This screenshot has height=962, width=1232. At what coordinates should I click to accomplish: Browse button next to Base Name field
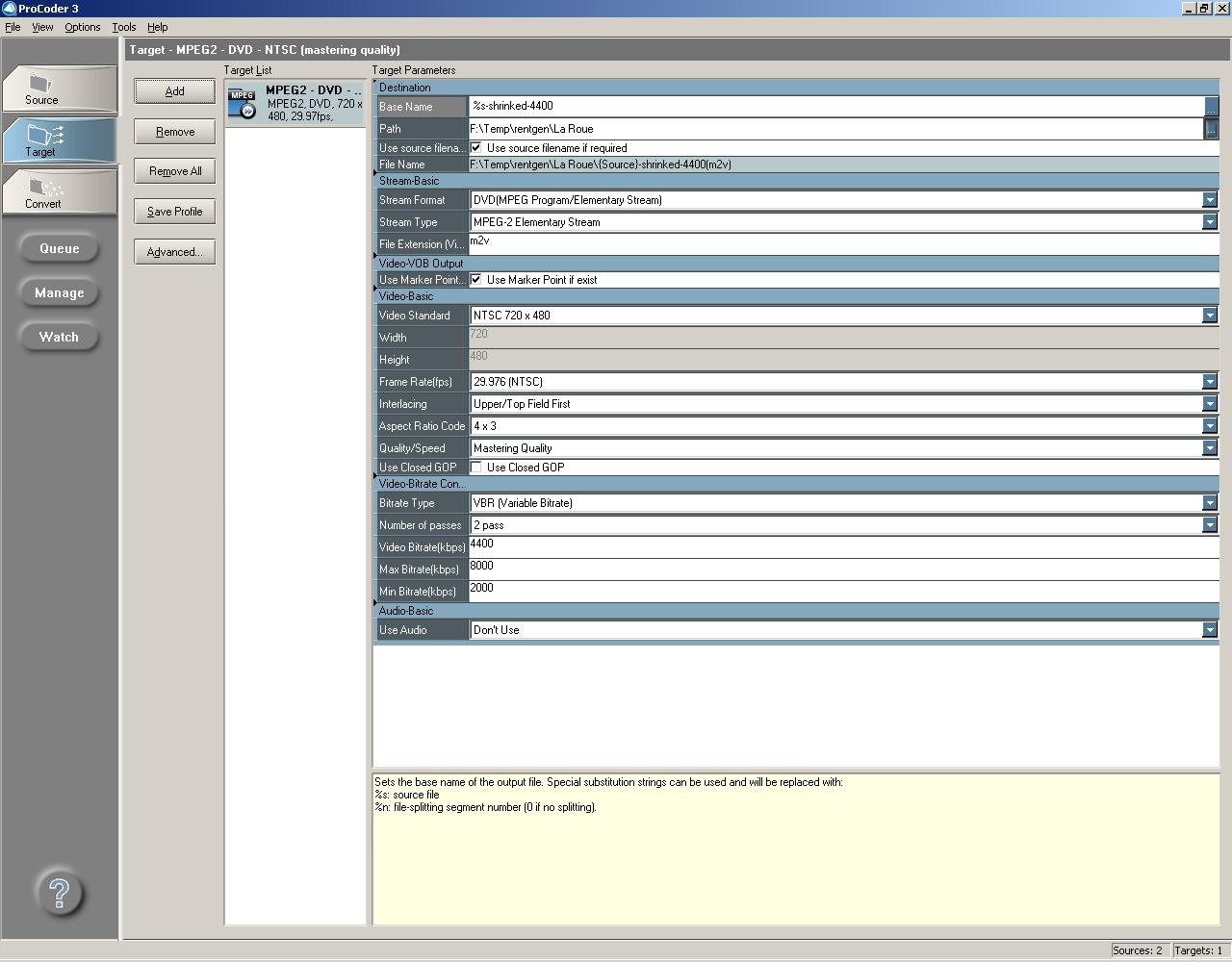pyautogui.click(x=1211, y=106)
